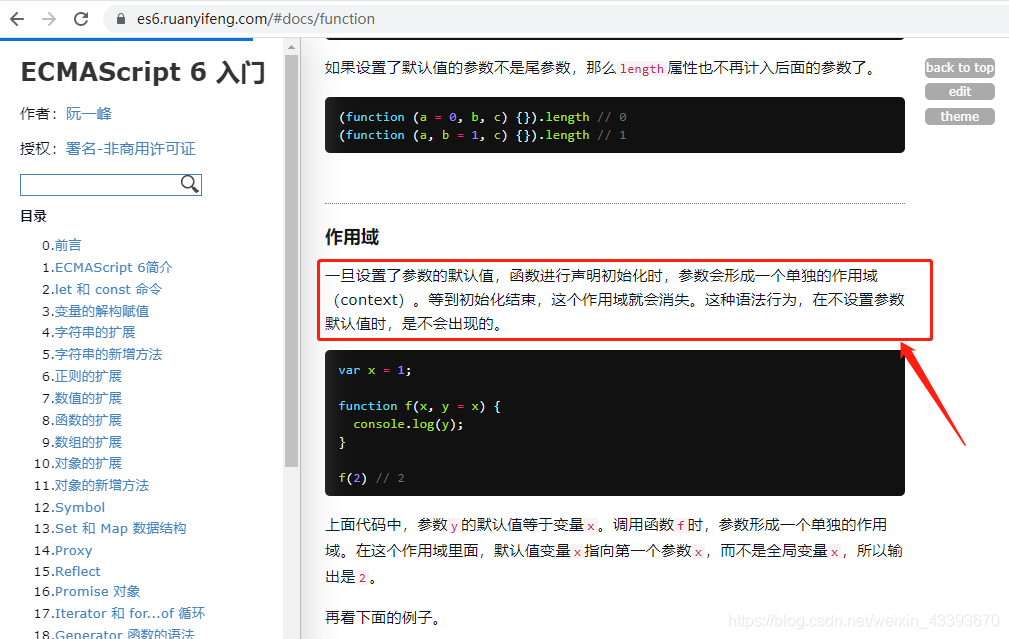The width and height of the screenshot is (1009, 639).
Task: Click the 目录 heading in sidebar
Action: 33,216
